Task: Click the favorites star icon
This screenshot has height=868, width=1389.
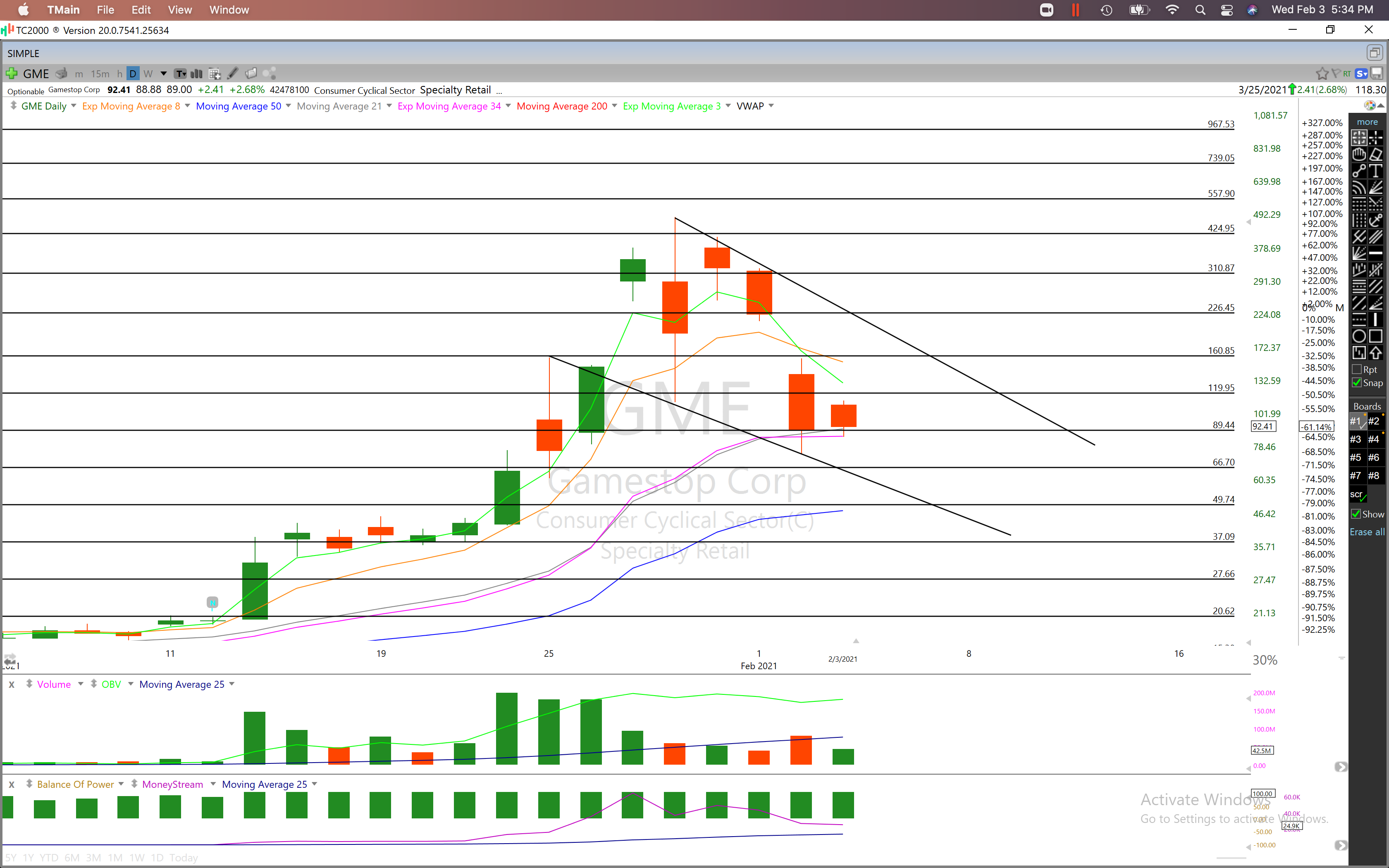Action: 1322,74
